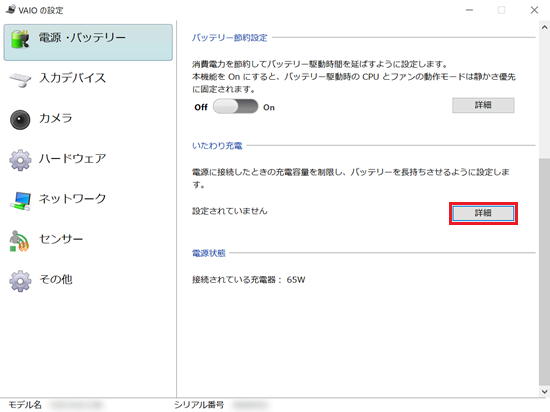This screenshot has width=550, height=412.
Task: Switch to the ハードウェア section
Action: (x=72, y=158)
